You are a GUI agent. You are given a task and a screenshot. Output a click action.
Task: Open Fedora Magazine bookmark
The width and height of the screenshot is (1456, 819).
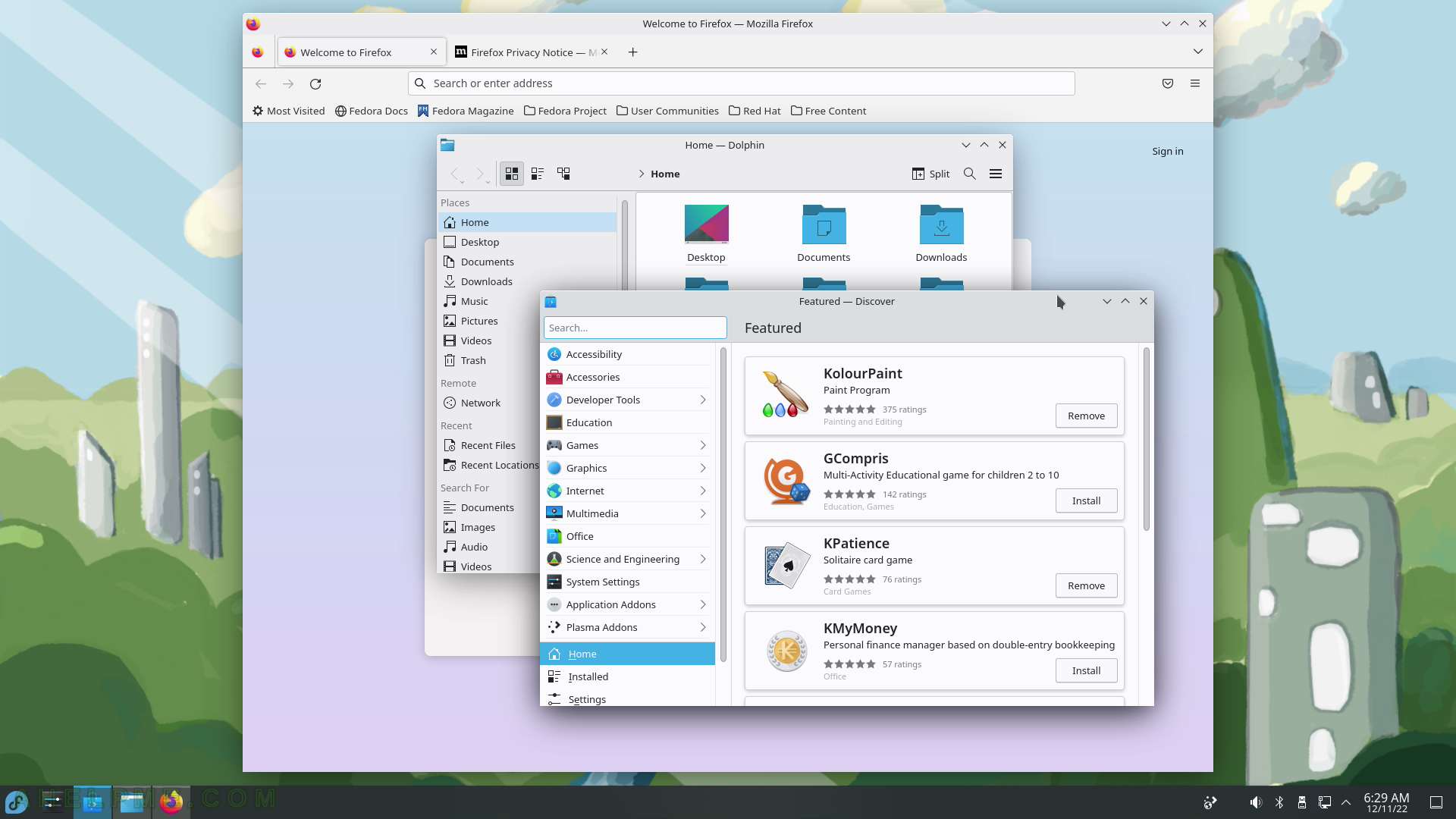tap(466, 111)
